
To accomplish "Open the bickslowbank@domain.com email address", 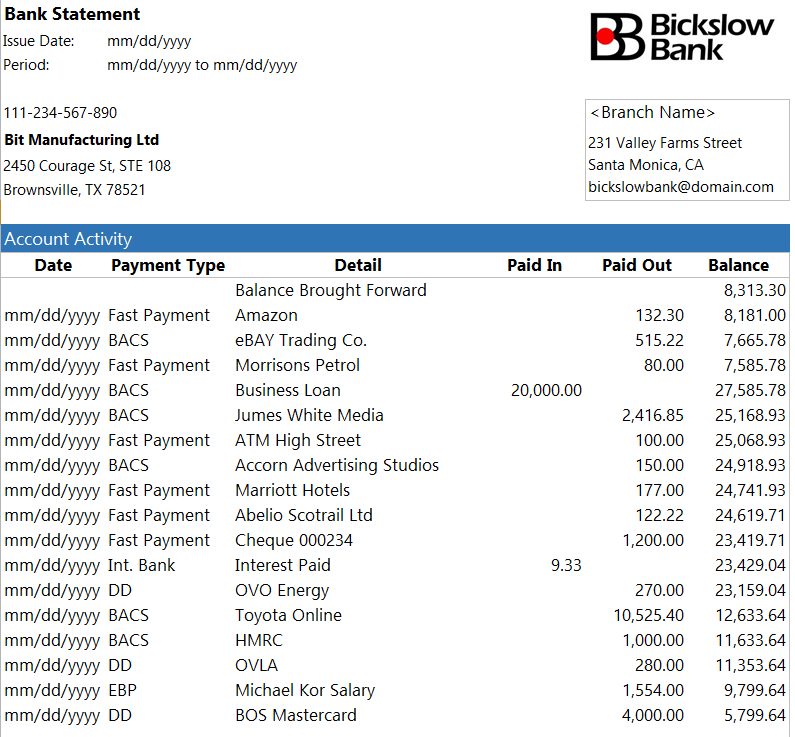I will pyautogui.click(x=680, y=187).
